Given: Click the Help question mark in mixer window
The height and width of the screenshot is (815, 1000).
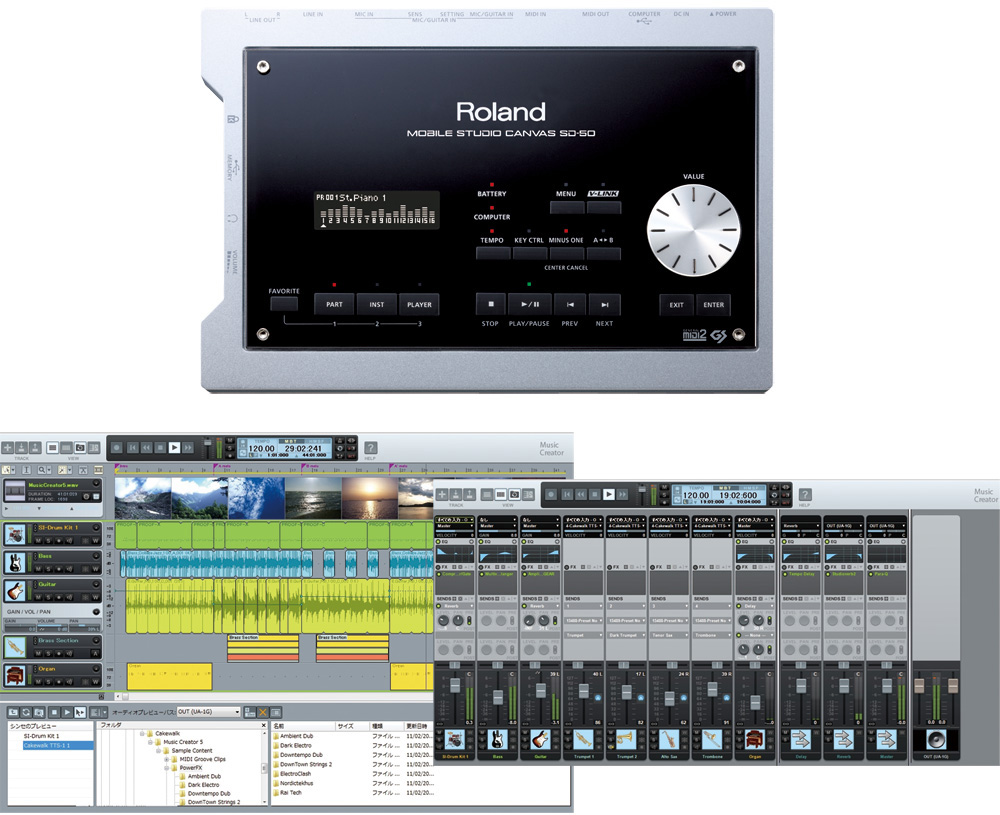Looking at the screenshot, I should pyautogui.click(x=805, y=494).
